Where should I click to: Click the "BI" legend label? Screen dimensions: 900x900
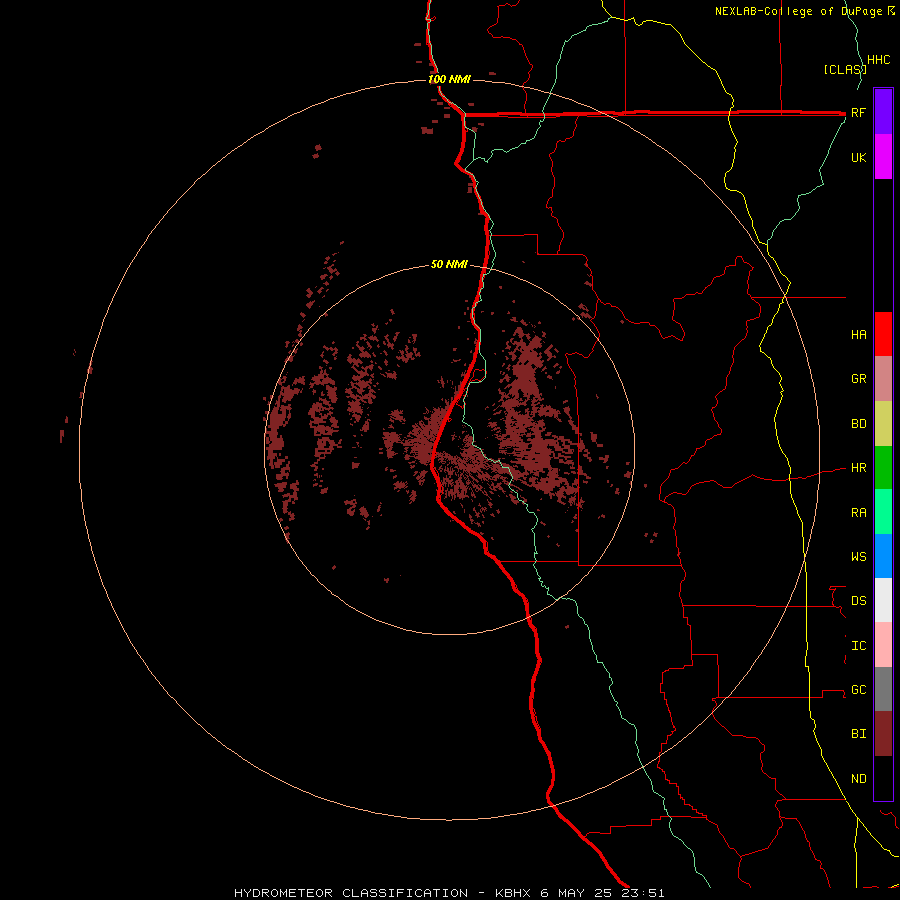pyautogui.click(x=858, y=734)
